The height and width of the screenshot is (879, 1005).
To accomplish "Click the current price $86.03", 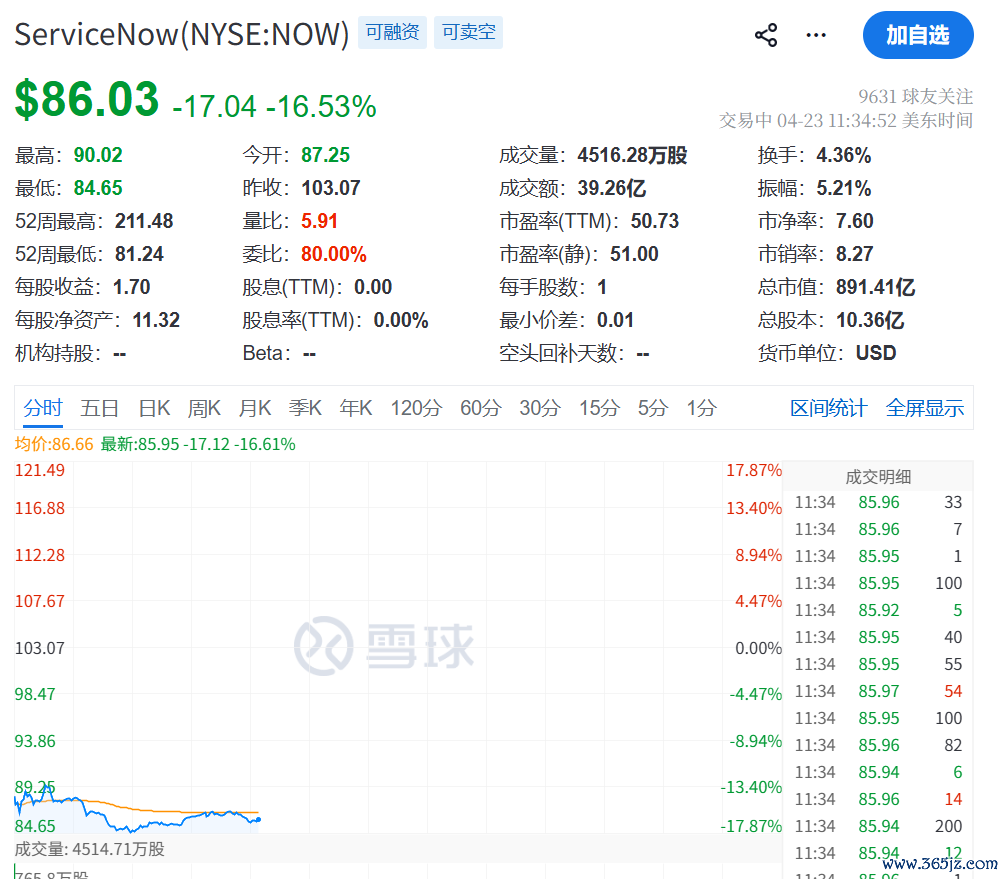I will [x=87, y=99].
